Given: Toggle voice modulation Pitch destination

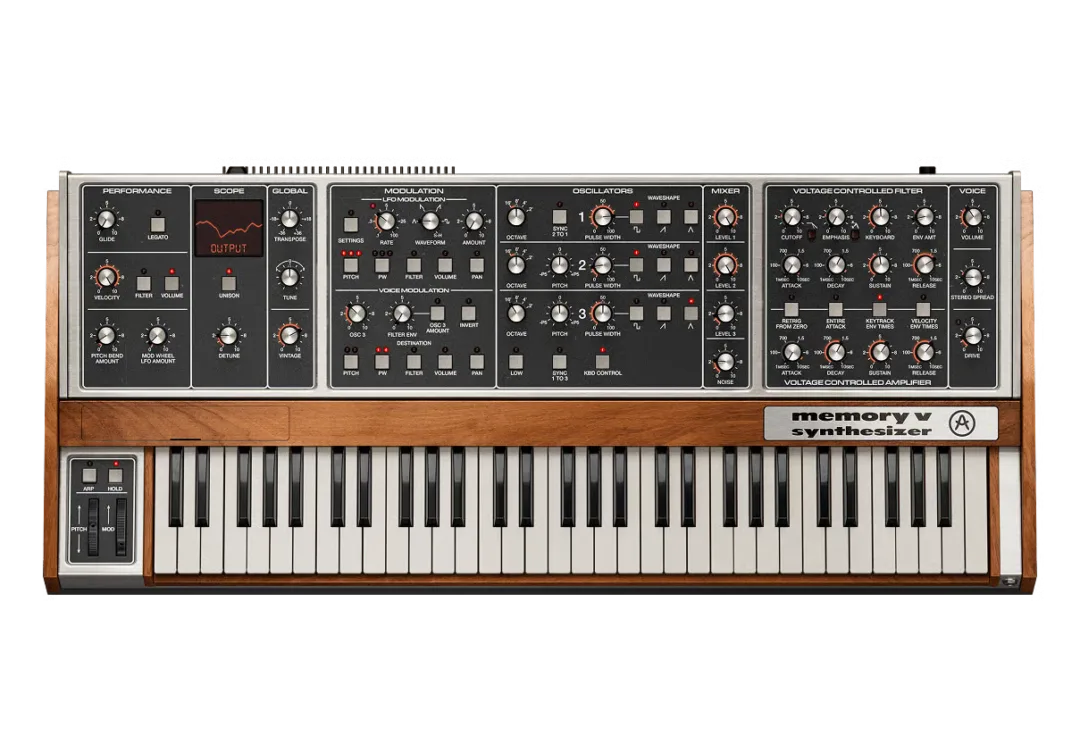Looking at the screenshot, I should tap(351, 362).
